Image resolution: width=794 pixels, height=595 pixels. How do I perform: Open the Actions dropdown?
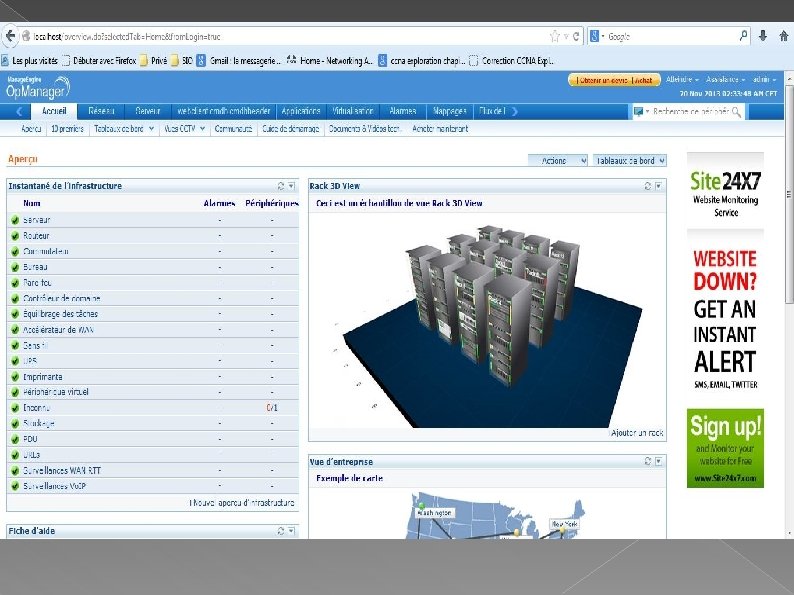(558, 161)
